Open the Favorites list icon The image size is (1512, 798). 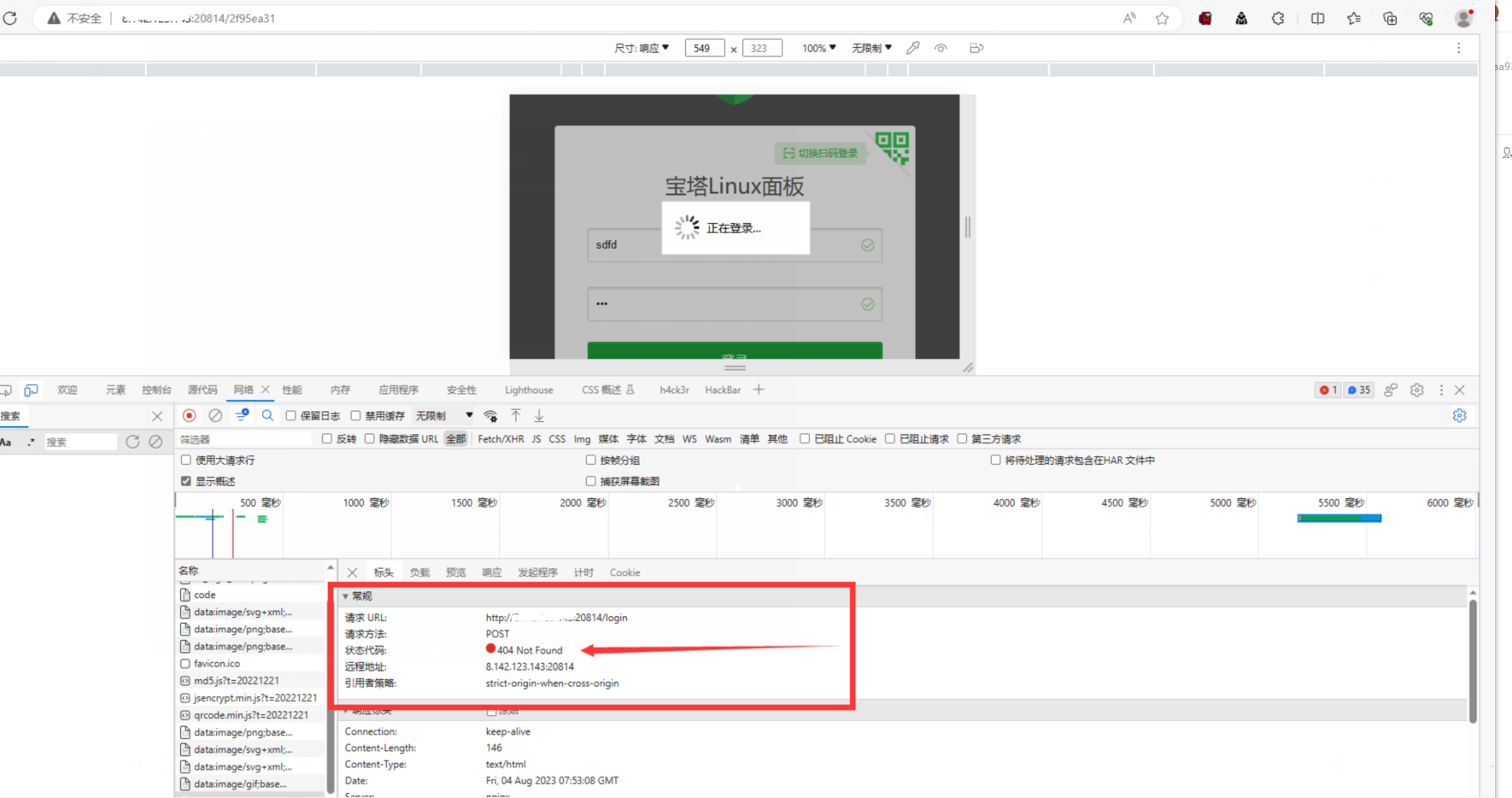point(1354,18)
